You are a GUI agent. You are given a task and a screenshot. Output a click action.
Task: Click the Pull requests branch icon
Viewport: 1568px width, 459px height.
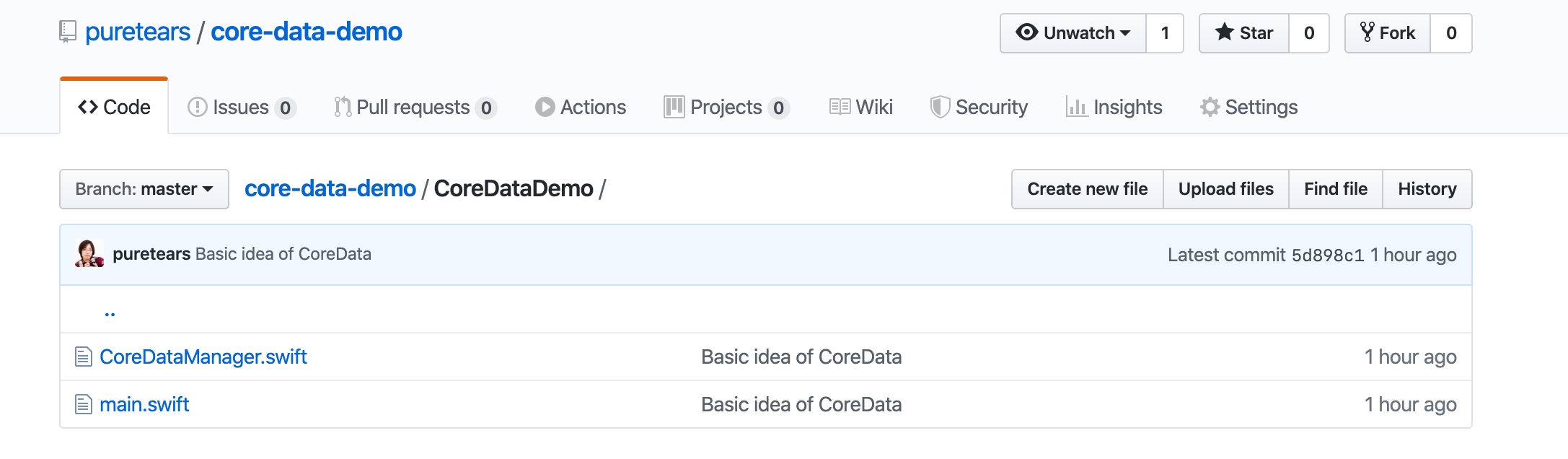[x=343, y=107]
